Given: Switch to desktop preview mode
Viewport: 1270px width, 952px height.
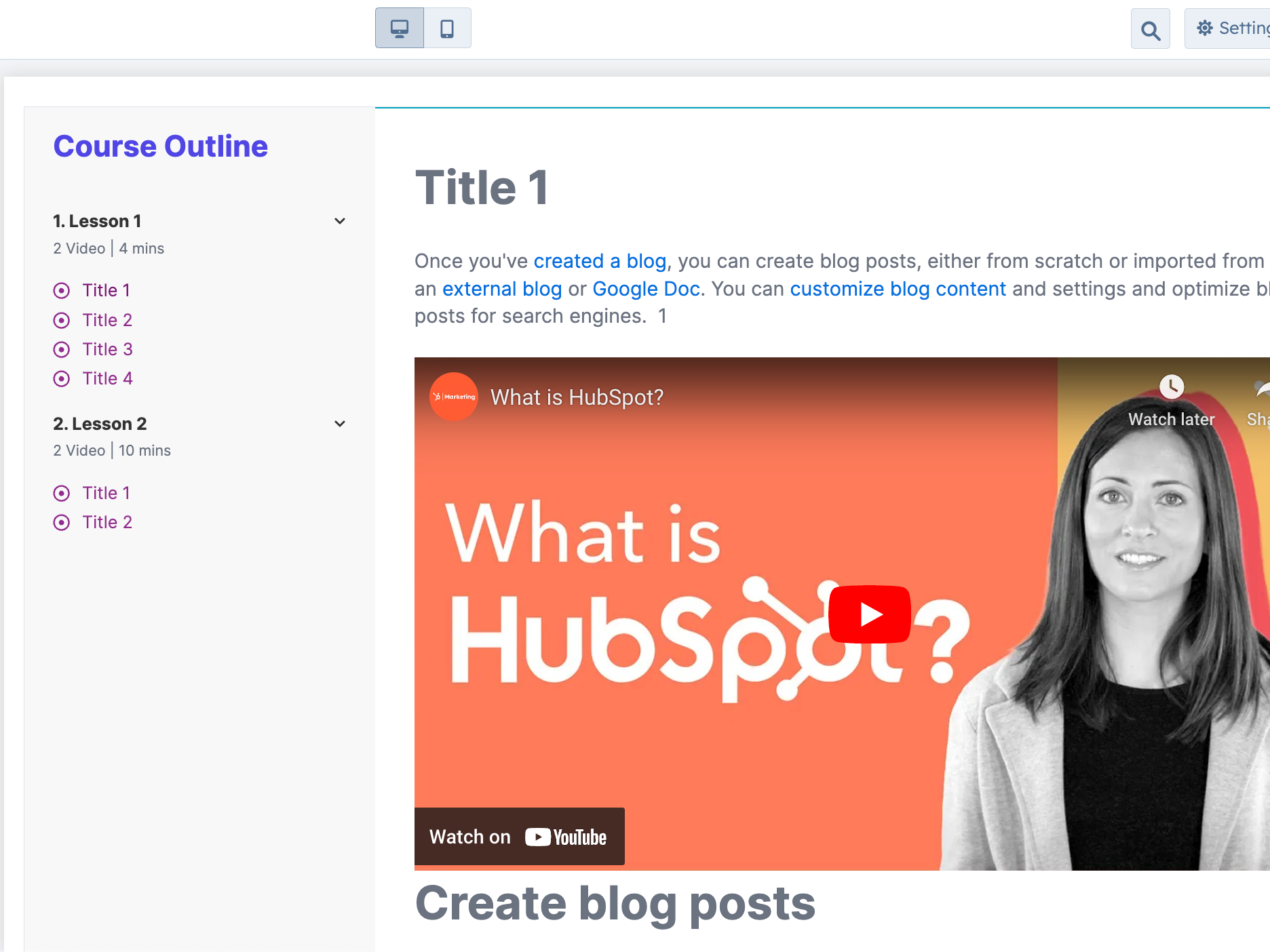Looking at the screenshot, I should (x=400, y=28).
